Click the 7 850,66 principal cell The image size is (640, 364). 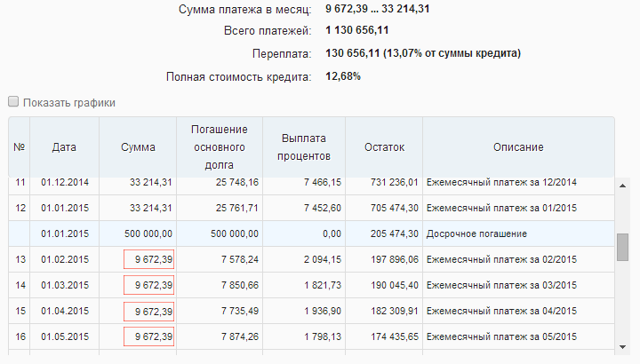[240, 285]
